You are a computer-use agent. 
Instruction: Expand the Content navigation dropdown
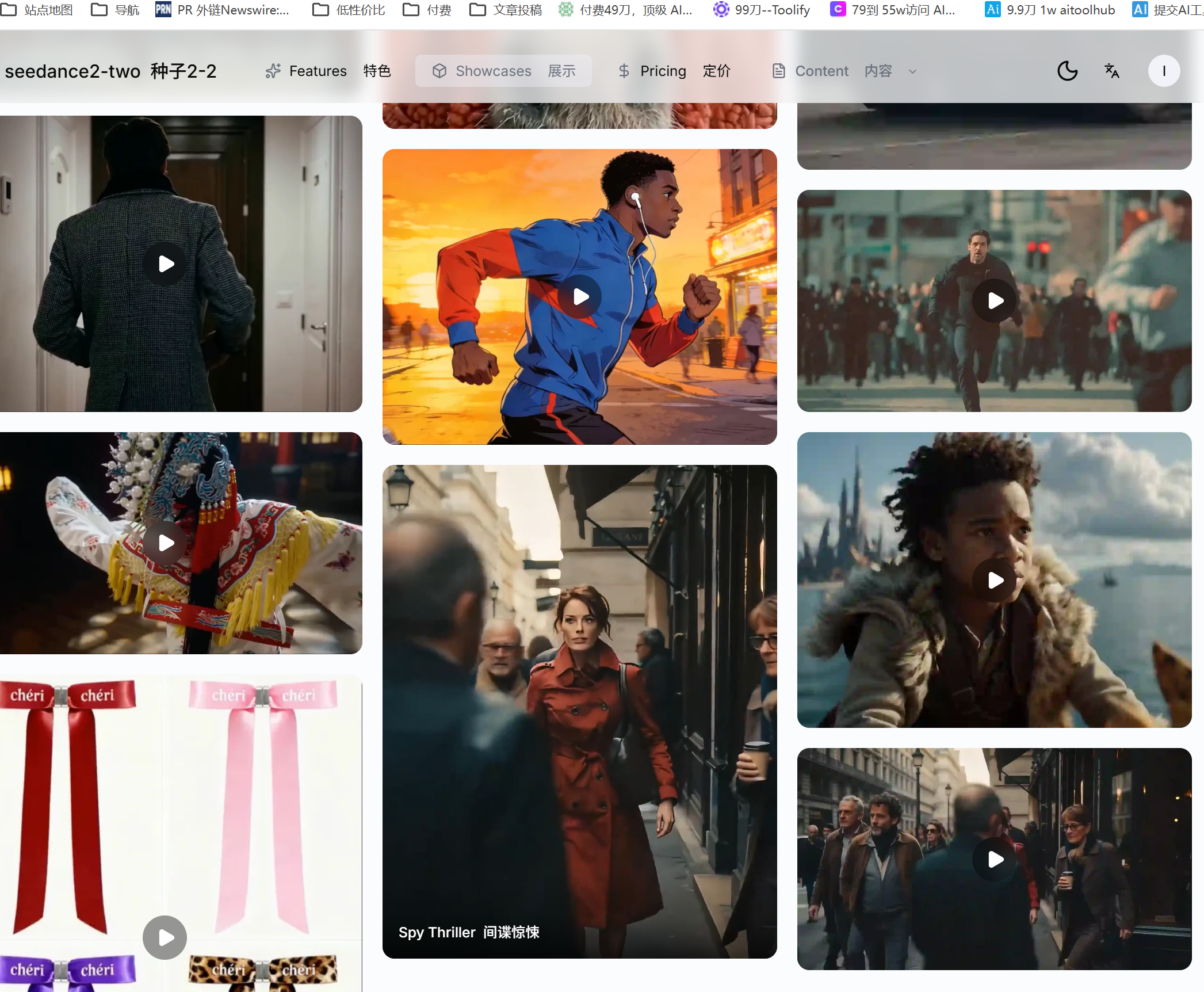[912, 71]
